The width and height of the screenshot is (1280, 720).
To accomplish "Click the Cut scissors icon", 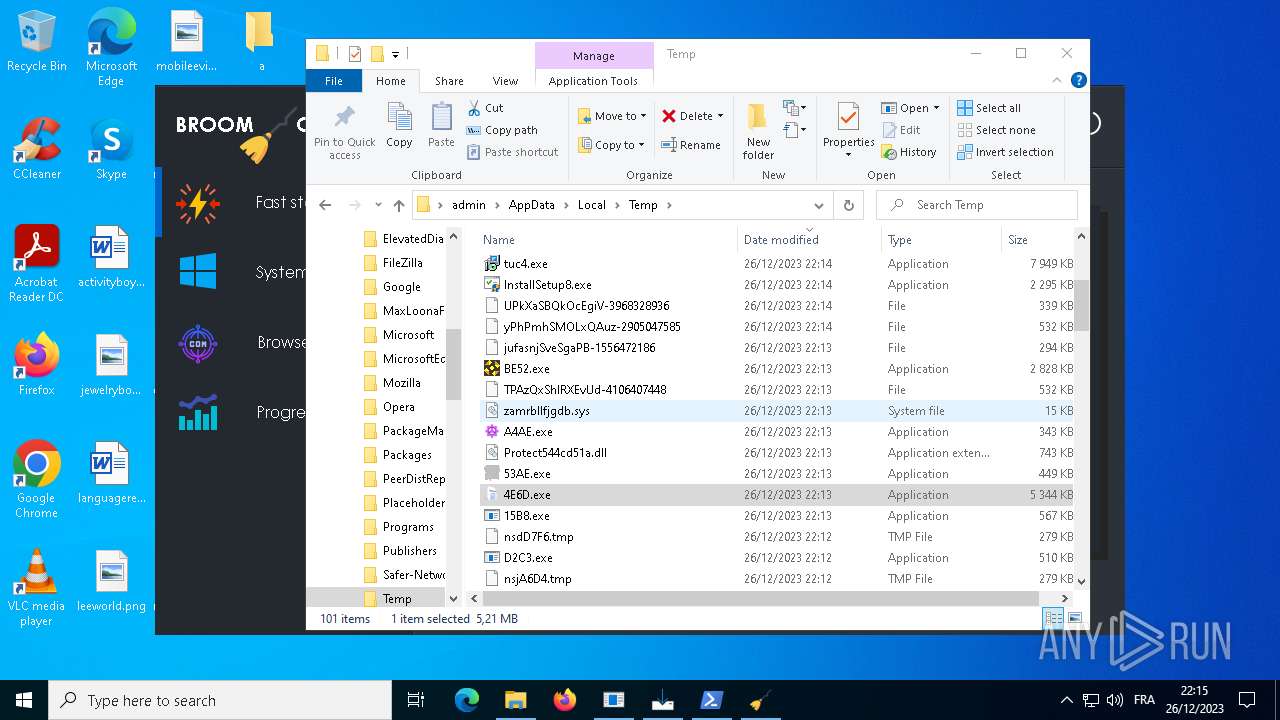I will click(474, 108).
